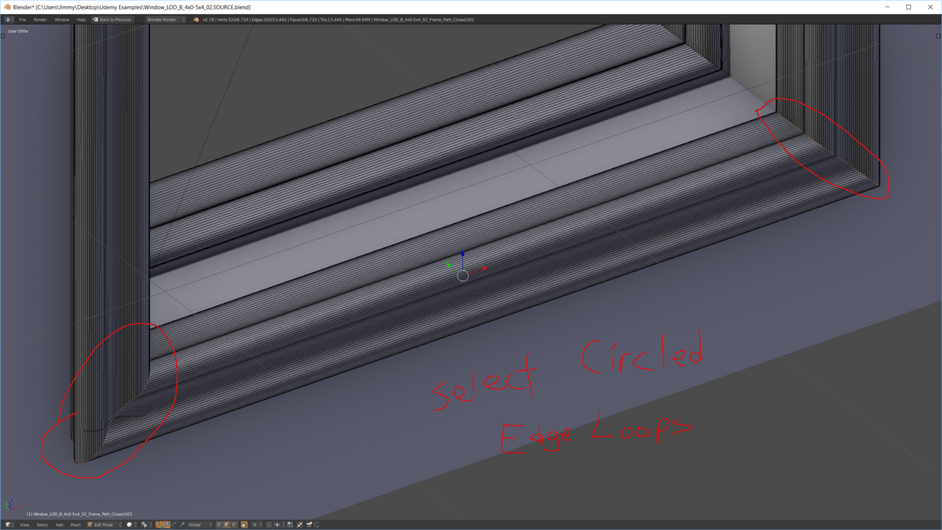Switch to vertex select mode
Screen dimensions: 942x530
[x=219, y=525]
